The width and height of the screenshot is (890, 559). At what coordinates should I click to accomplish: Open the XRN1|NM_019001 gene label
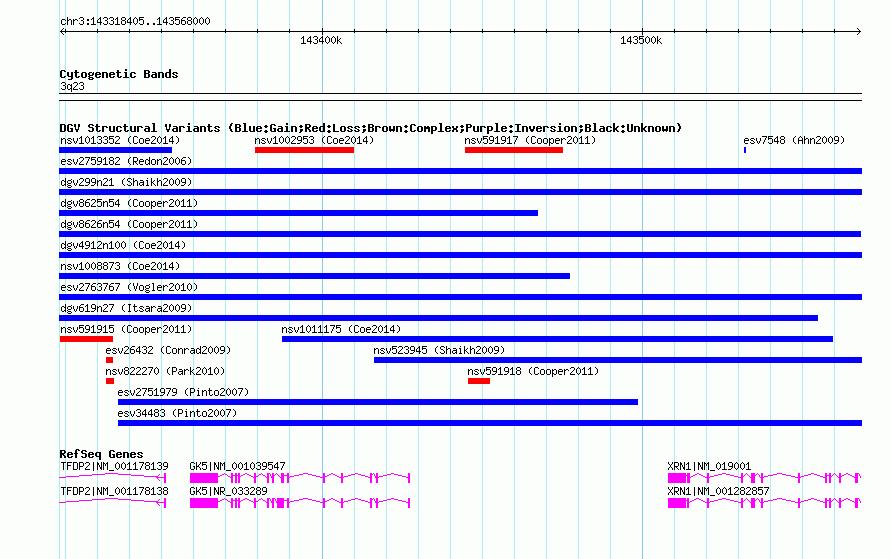[709, 466]
